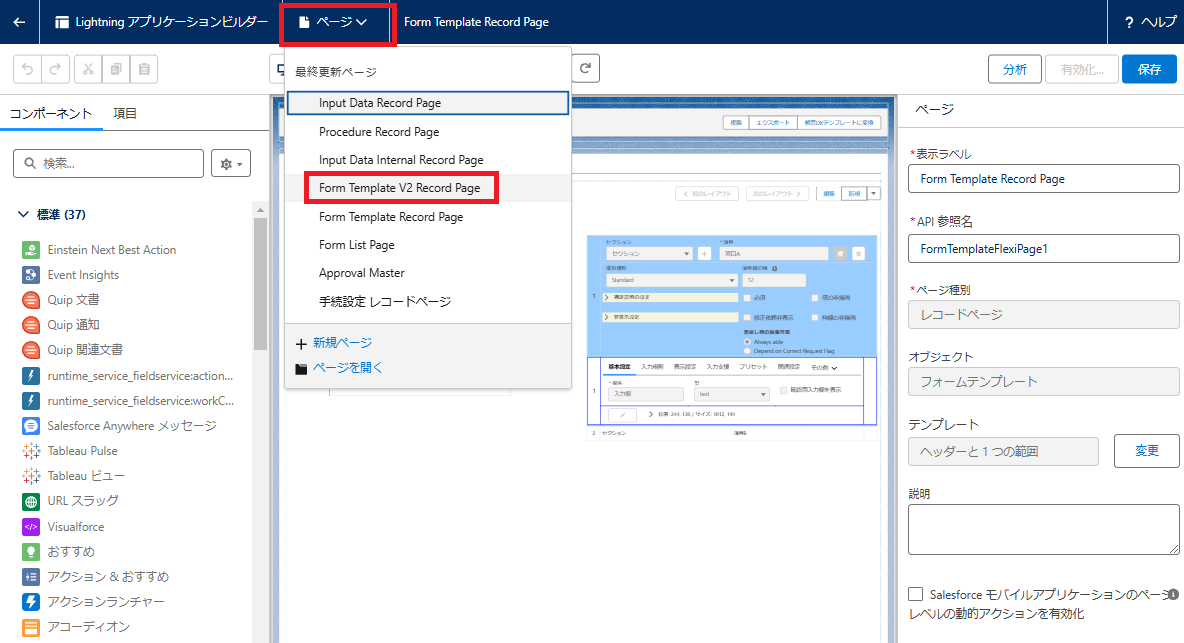Image resolution: width=1184 pixels, height=643 pixels.
Task: Collapse the 標準 (37) section
Action: [x=23, y=214]
